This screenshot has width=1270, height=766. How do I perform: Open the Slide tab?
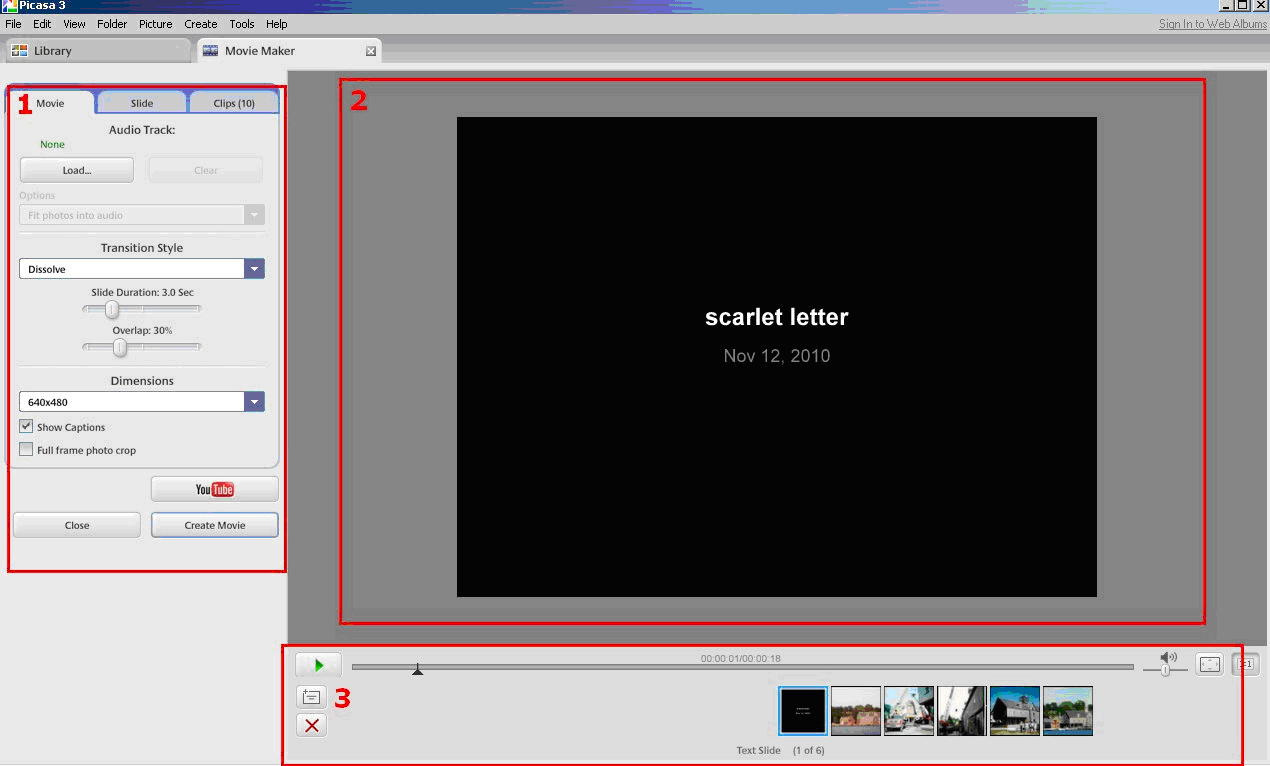(x=142, y=103)
